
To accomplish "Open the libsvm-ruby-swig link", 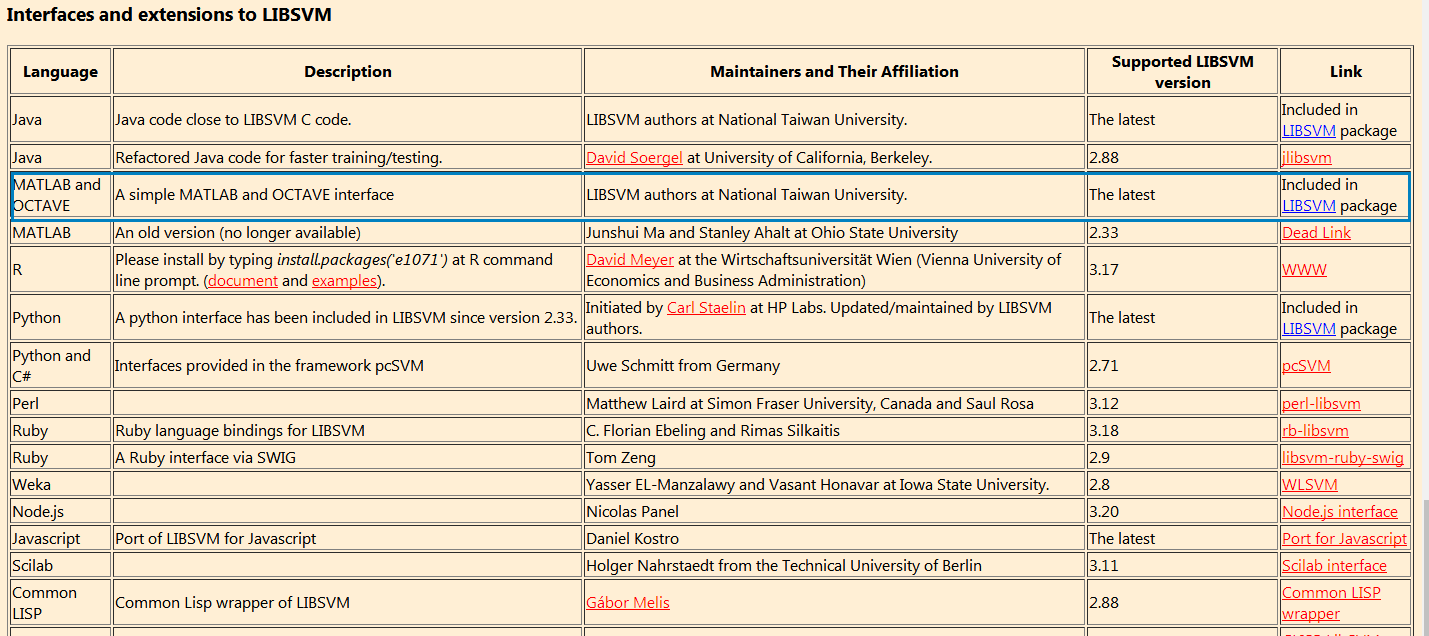I will click(x=1343, y=457).
